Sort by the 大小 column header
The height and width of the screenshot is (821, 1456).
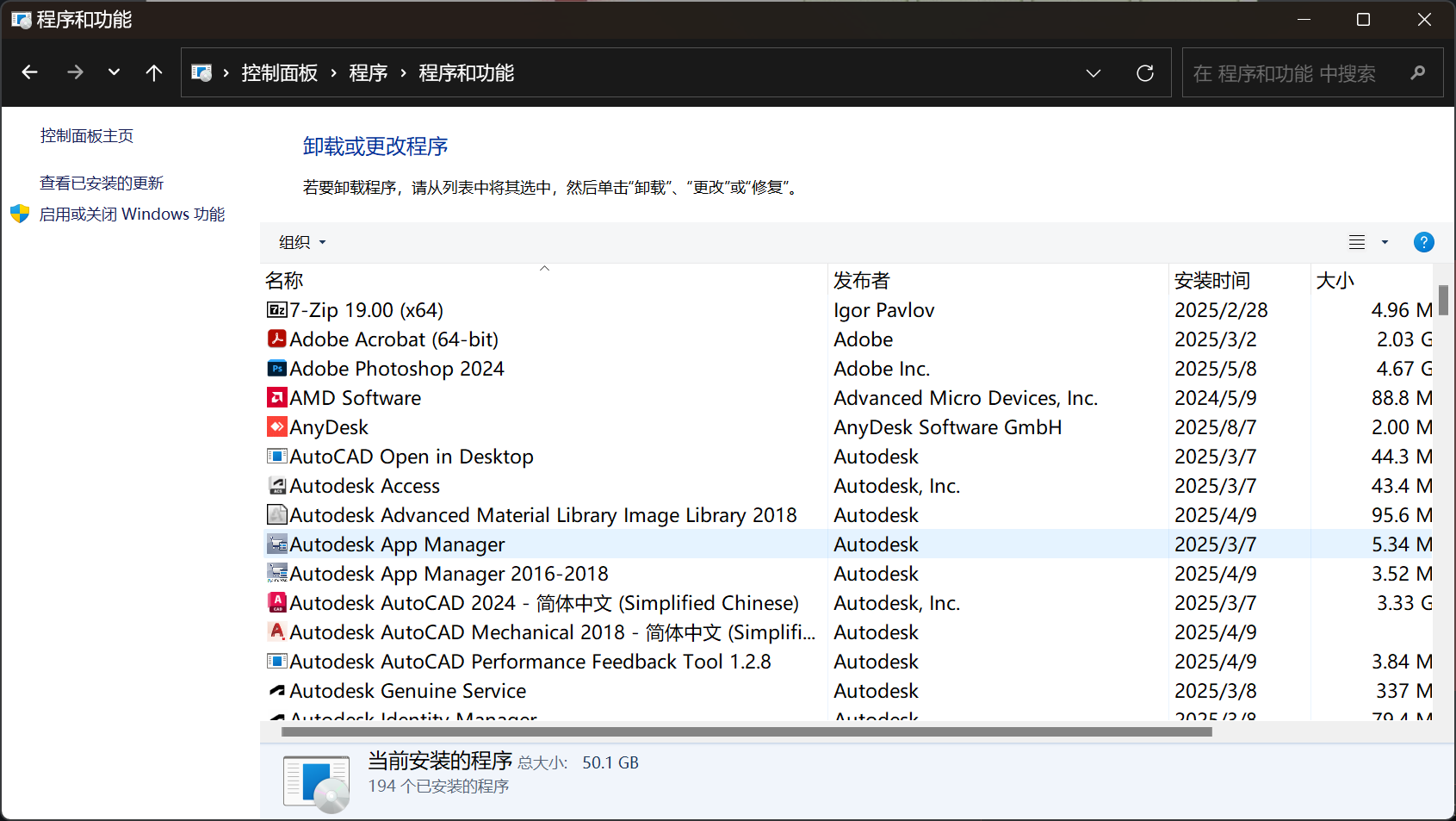coord(1372,280)
